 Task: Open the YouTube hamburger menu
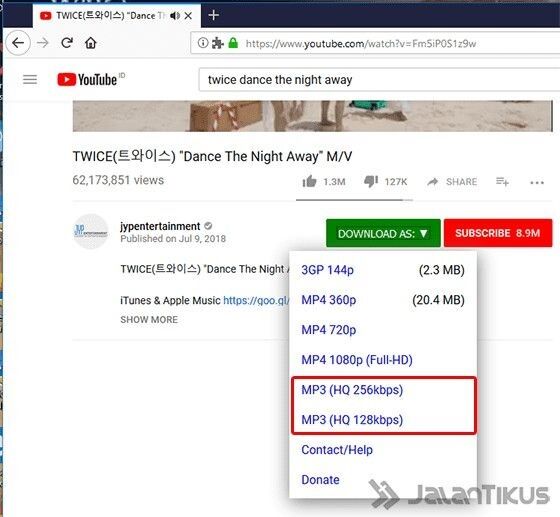click(x=30, y=79)
